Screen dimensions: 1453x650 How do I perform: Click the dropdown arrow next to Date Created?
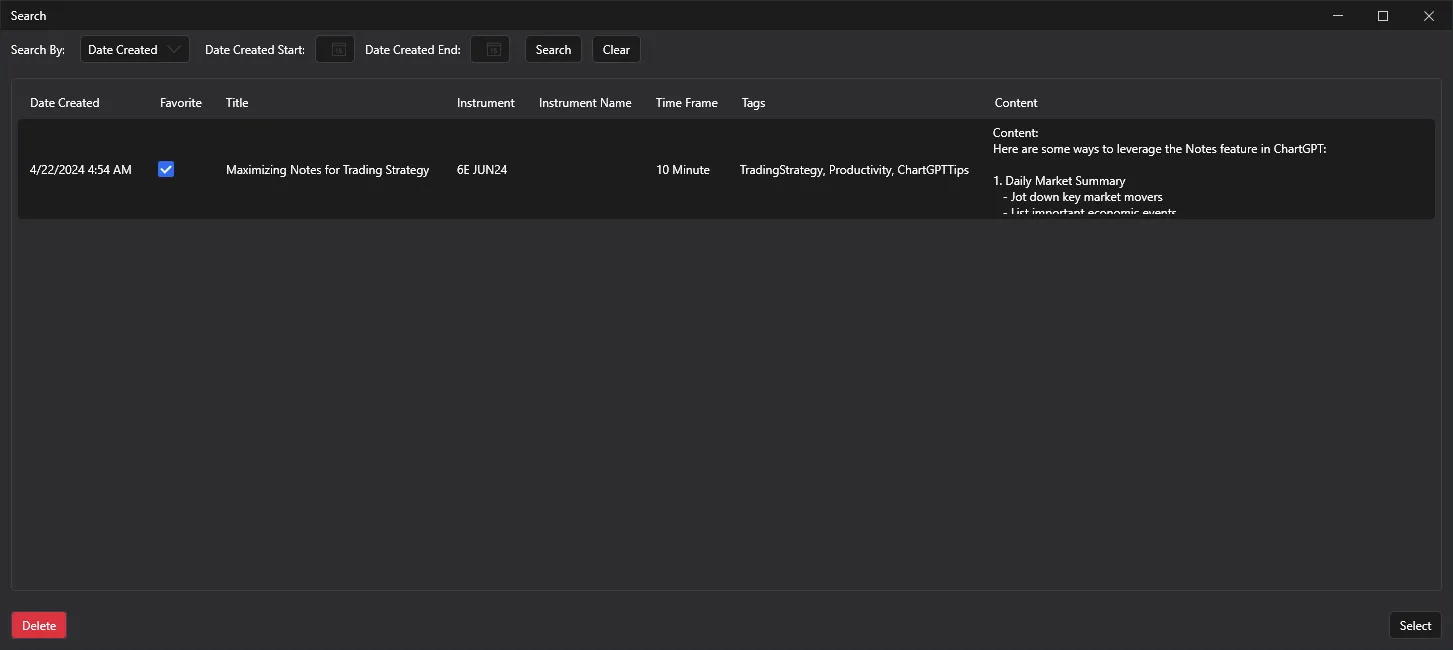[x=173, y=48]
